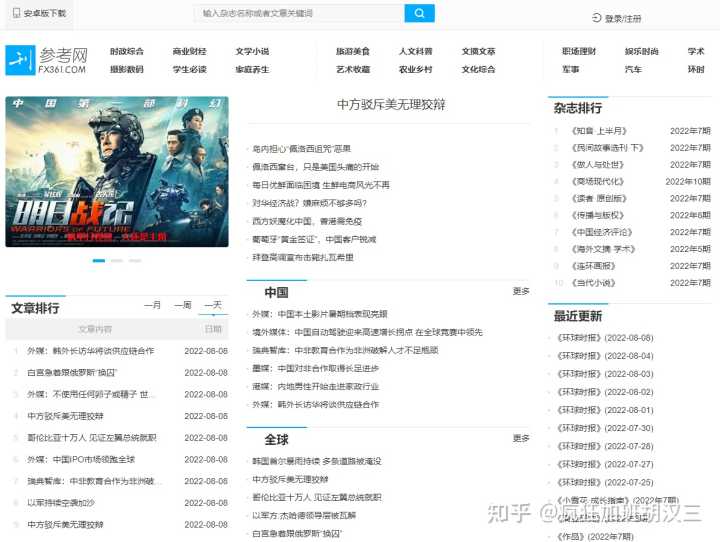Viewport: 720px width, 542px height.
Task: Select the second carousel indicator dot
Action: pyautogui.click(x=117, y=261)
